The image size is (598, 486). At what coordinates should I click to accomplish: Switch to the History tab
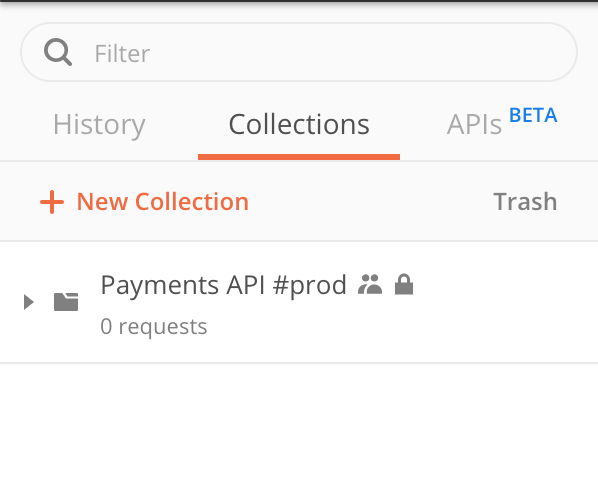[99, 125]
